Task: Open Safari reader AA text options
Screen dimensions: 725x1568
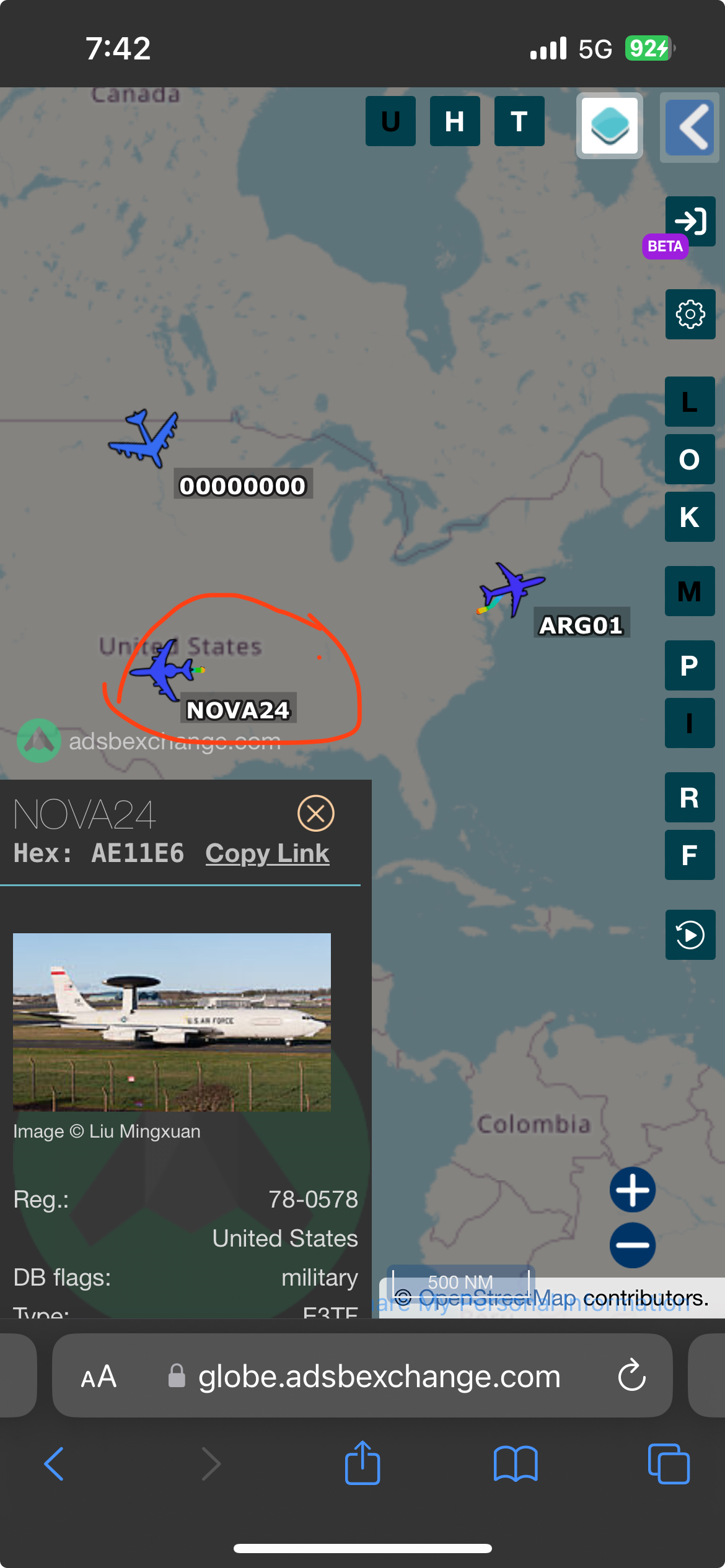Action: [x=99, y=1377]
